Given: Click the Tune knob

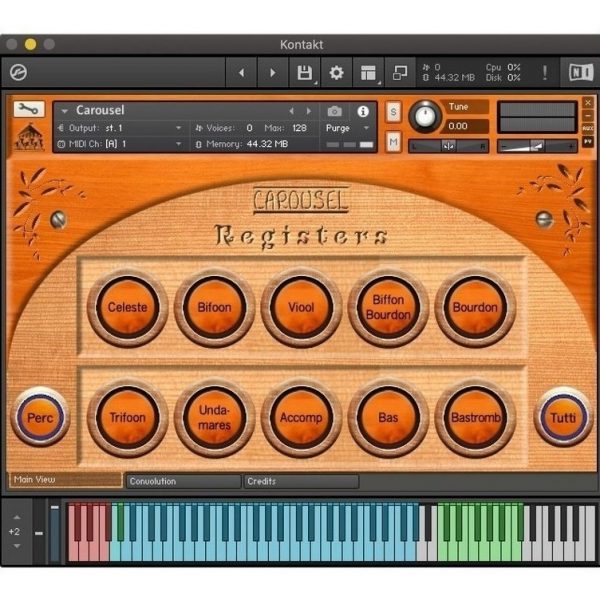Looking at the screenshot, I should tap(425, 116).
